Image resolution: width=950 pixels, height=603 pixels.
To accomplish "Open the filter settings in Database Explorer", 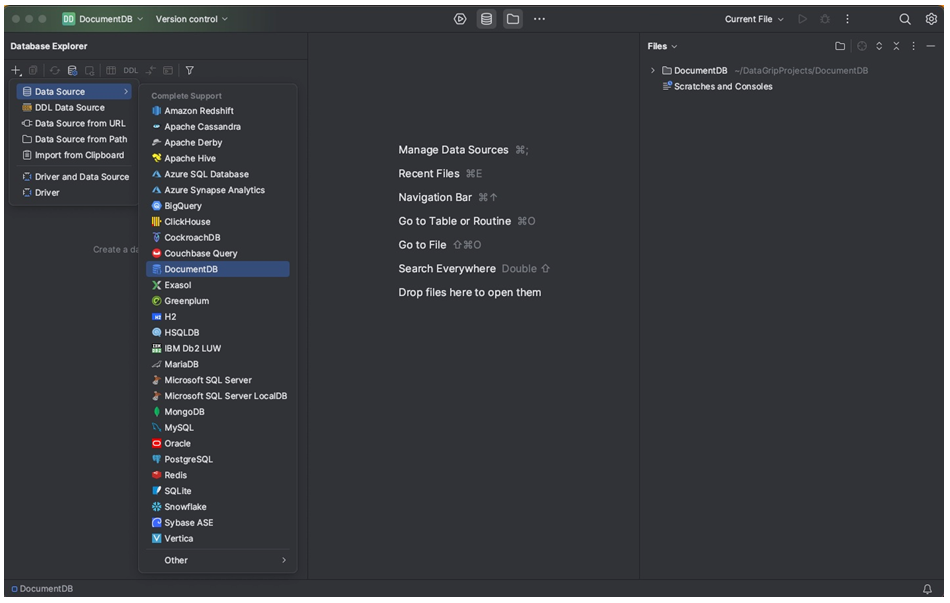I will pyautogui.click(x=189, y=70).
